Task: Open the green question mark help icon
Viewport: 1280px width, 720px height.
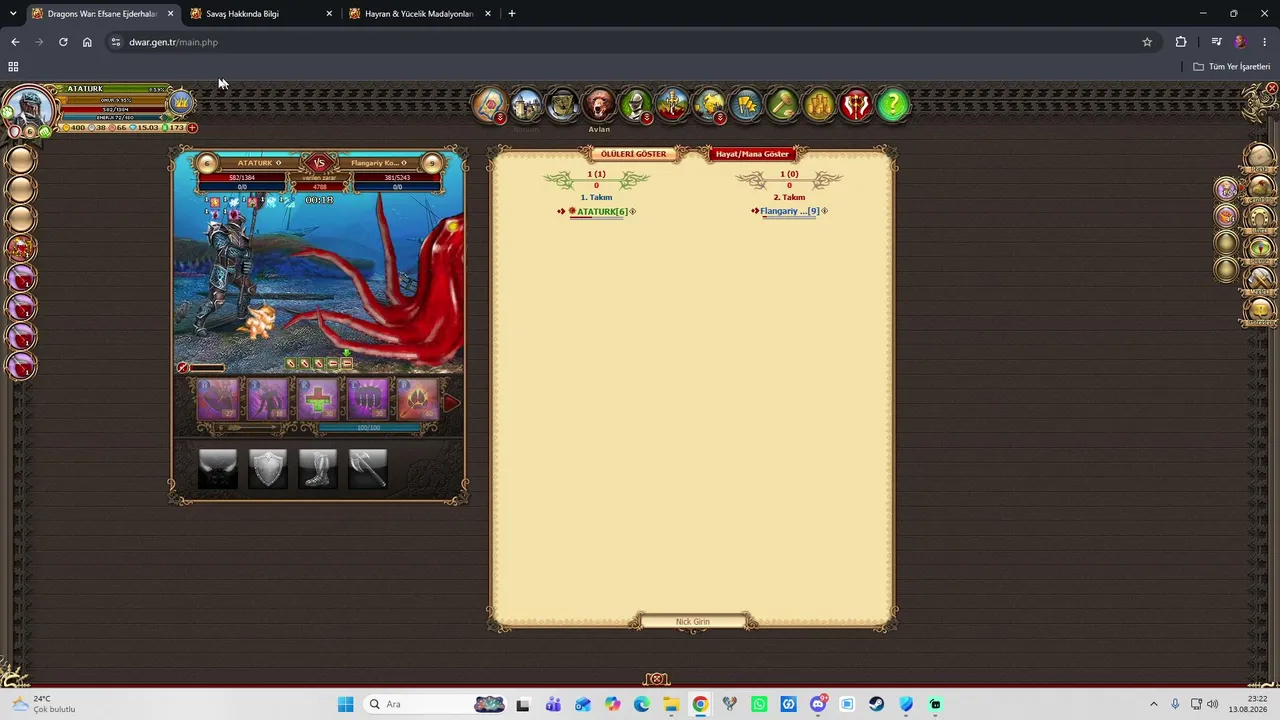Action: (892, 104)
